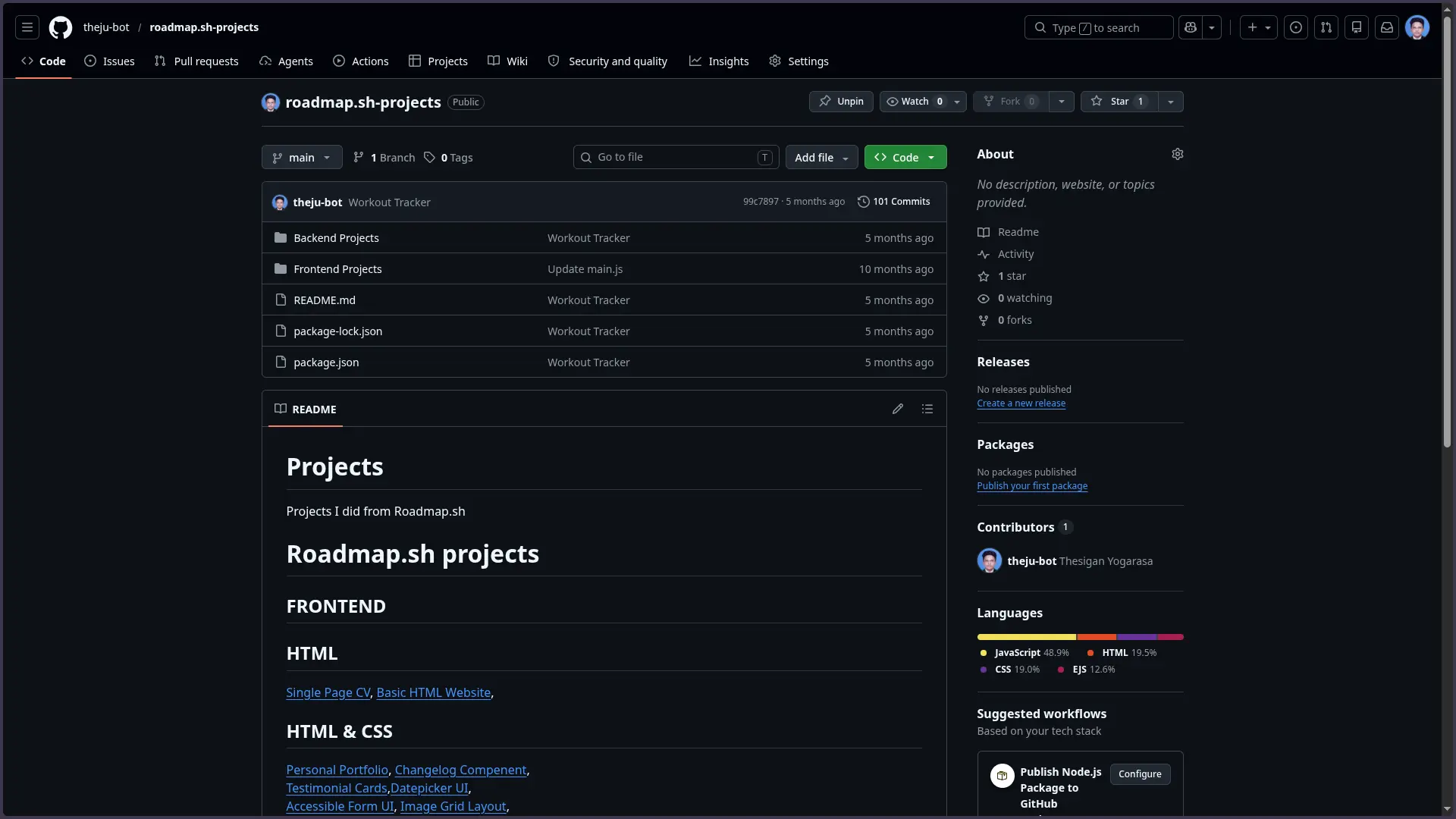This screenshot has height=819, width=1456.
Task: Open the Update main.js commit message
Action: click(585, 269)
